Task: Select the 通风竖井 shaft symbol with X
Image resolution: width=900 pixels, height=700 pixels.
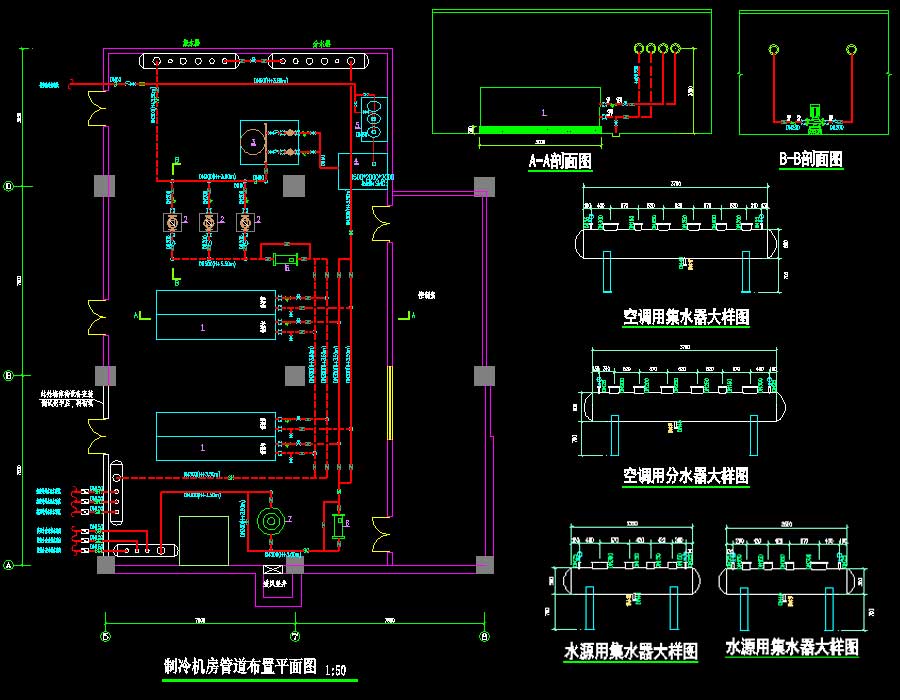Action: click(273, 571)
